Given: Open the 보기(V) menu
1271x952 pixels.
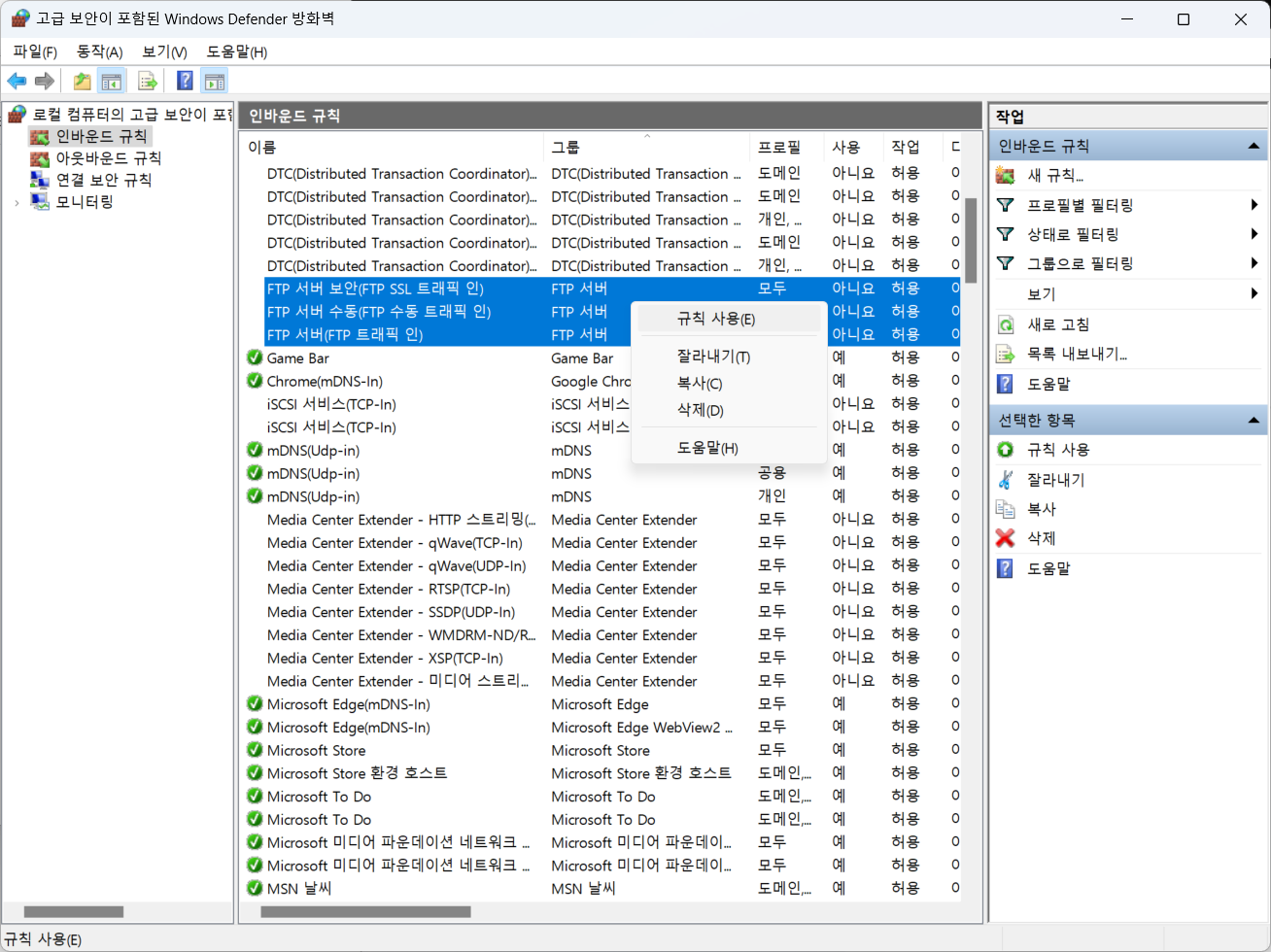Looking at the screenshot, I should click(x=164, y=51).
